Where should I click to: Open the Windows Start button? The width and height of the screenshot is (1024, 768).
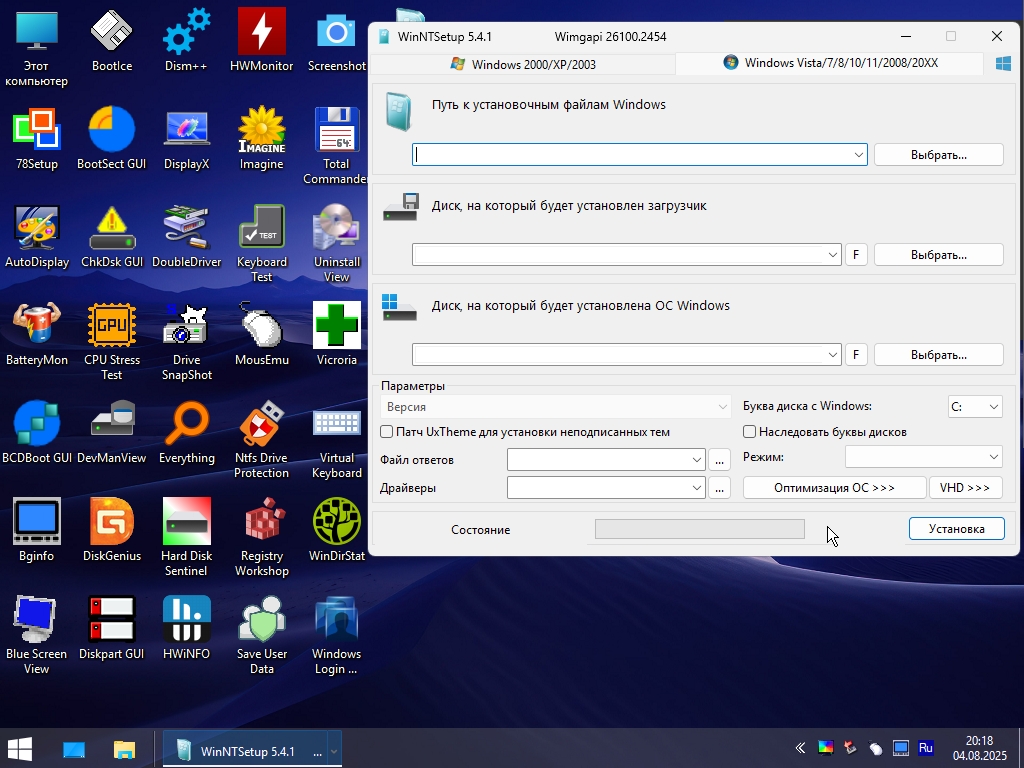coord(20,749)
